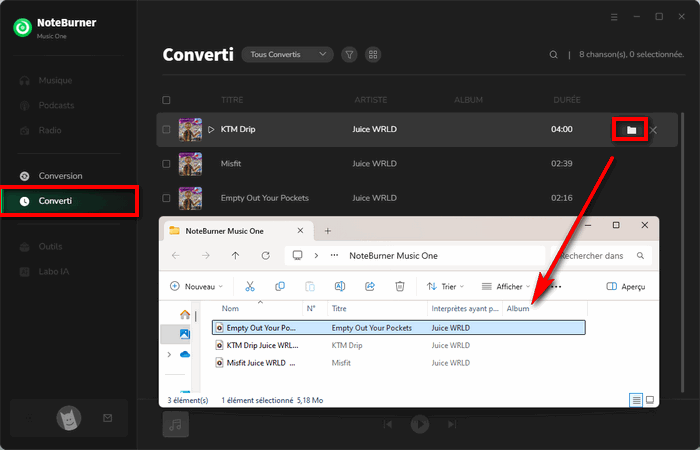Click the Rechercher dans search field

(601, 256)
